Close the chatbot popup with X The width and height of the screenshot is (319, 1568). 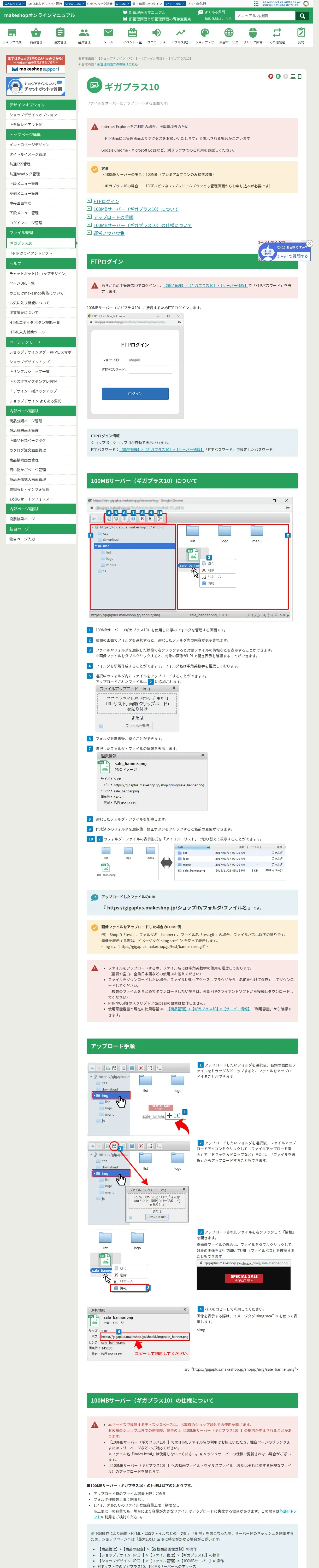point(309,244)
